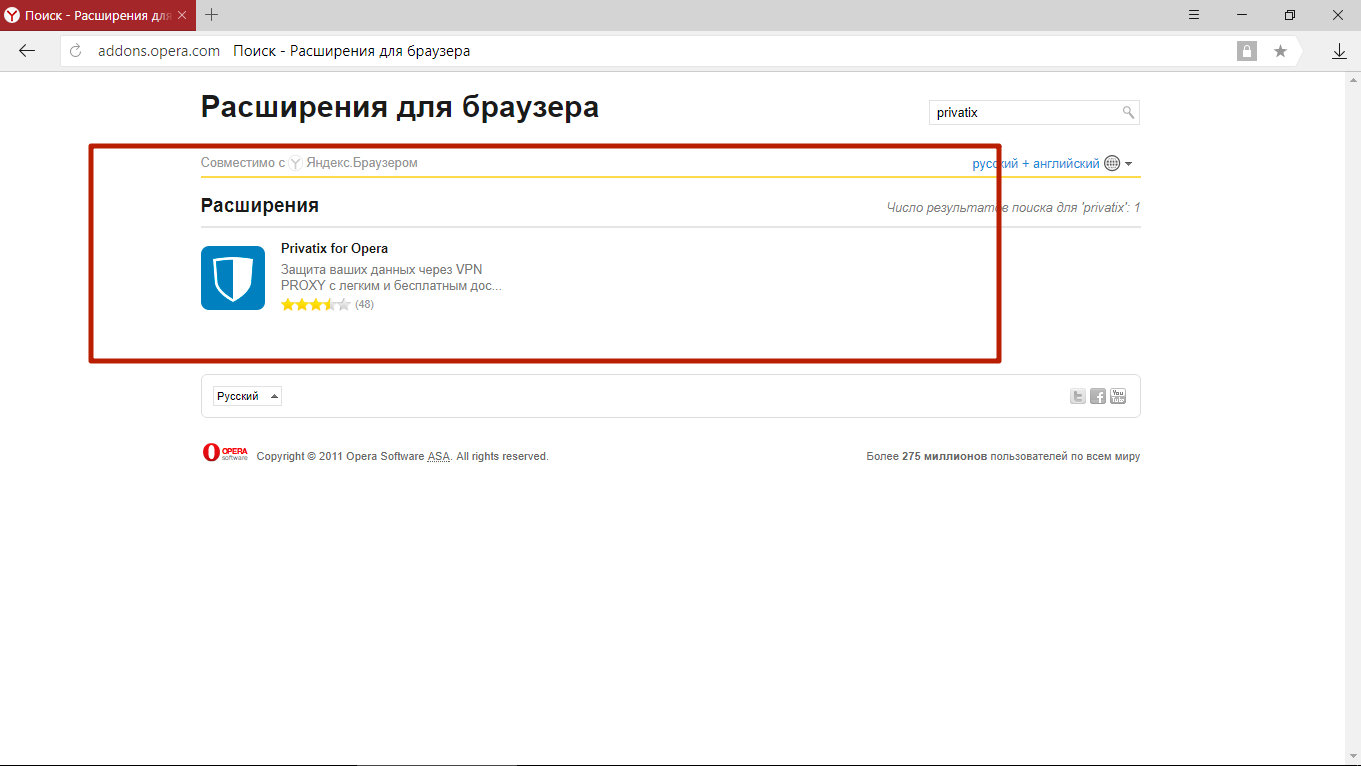Click the Yandex logo on the tab
This screenshot has width=1361, height=766.
(x=12, y=15)
